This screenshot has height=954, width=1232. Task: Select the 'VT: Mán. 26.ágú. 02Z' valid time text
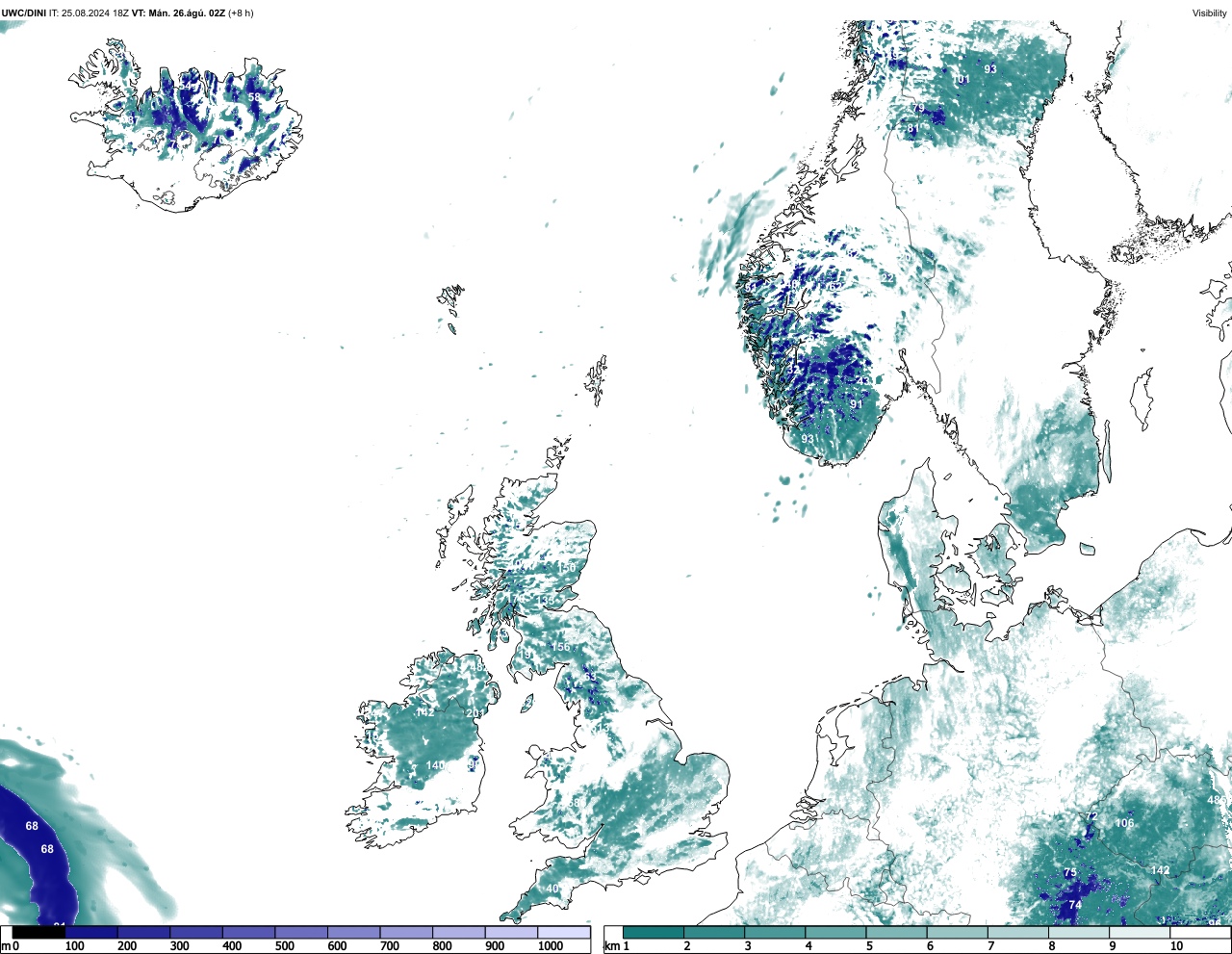(179, 13)
